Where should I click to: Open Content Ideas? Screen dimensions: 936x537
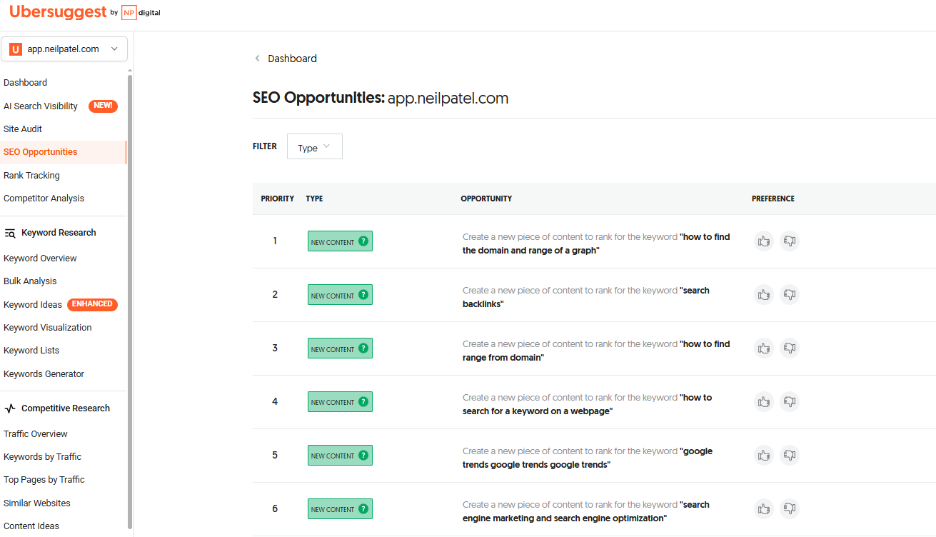coord(31,526)
